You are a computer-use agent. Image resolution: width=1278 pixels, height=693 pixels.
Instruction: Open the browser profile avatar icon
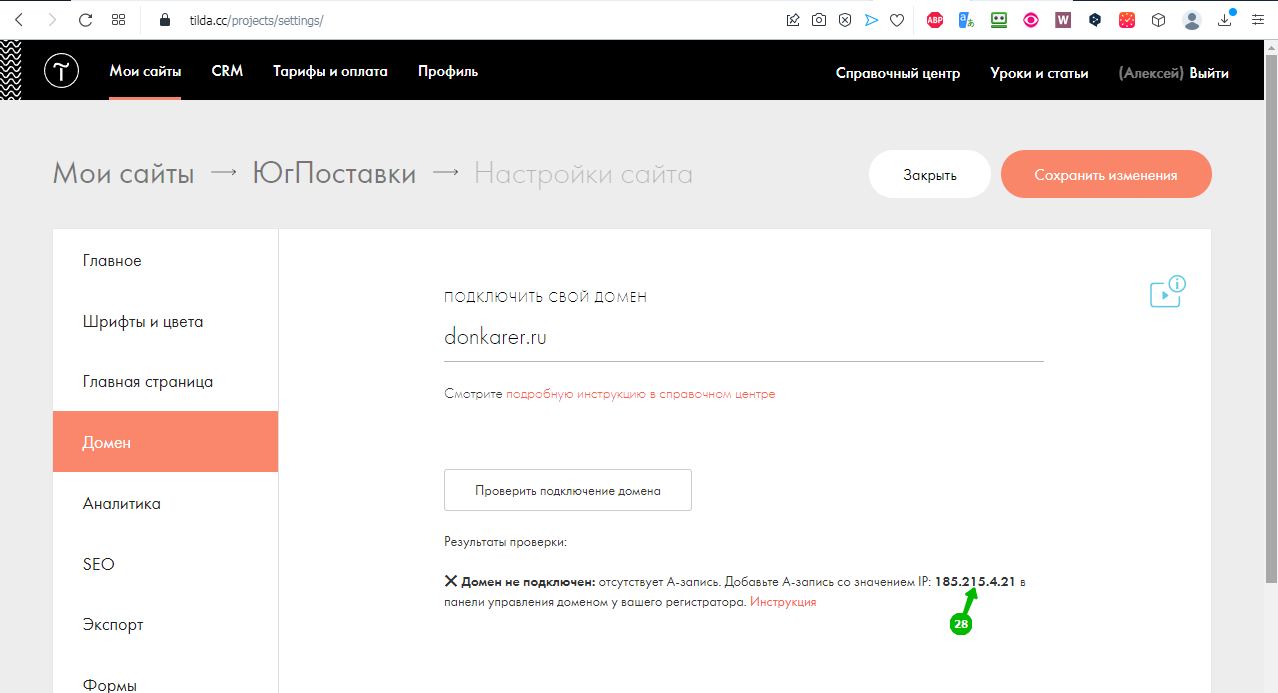coord(1191,20)
